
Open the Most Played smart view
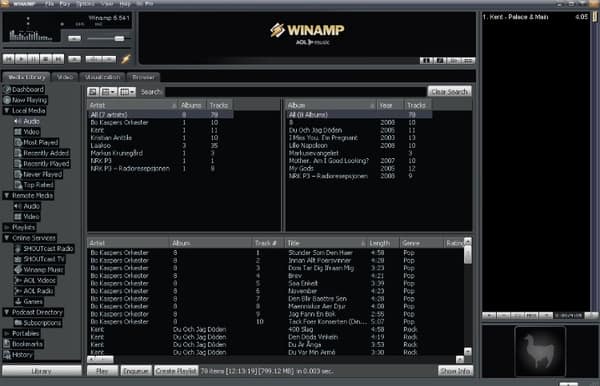36,143
